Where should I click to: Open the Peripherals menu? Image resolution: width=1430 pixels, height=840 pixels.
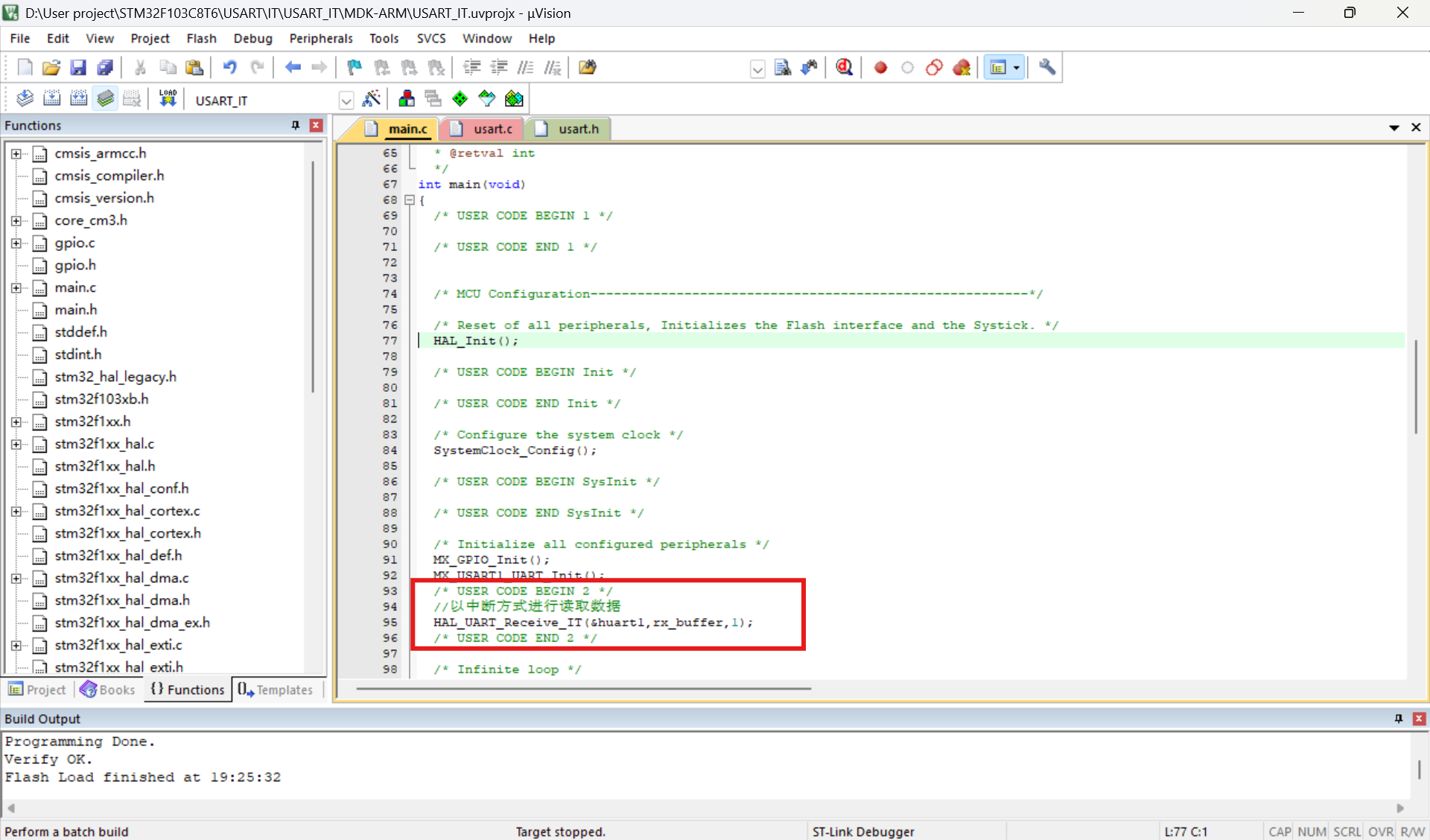point(320,38)
